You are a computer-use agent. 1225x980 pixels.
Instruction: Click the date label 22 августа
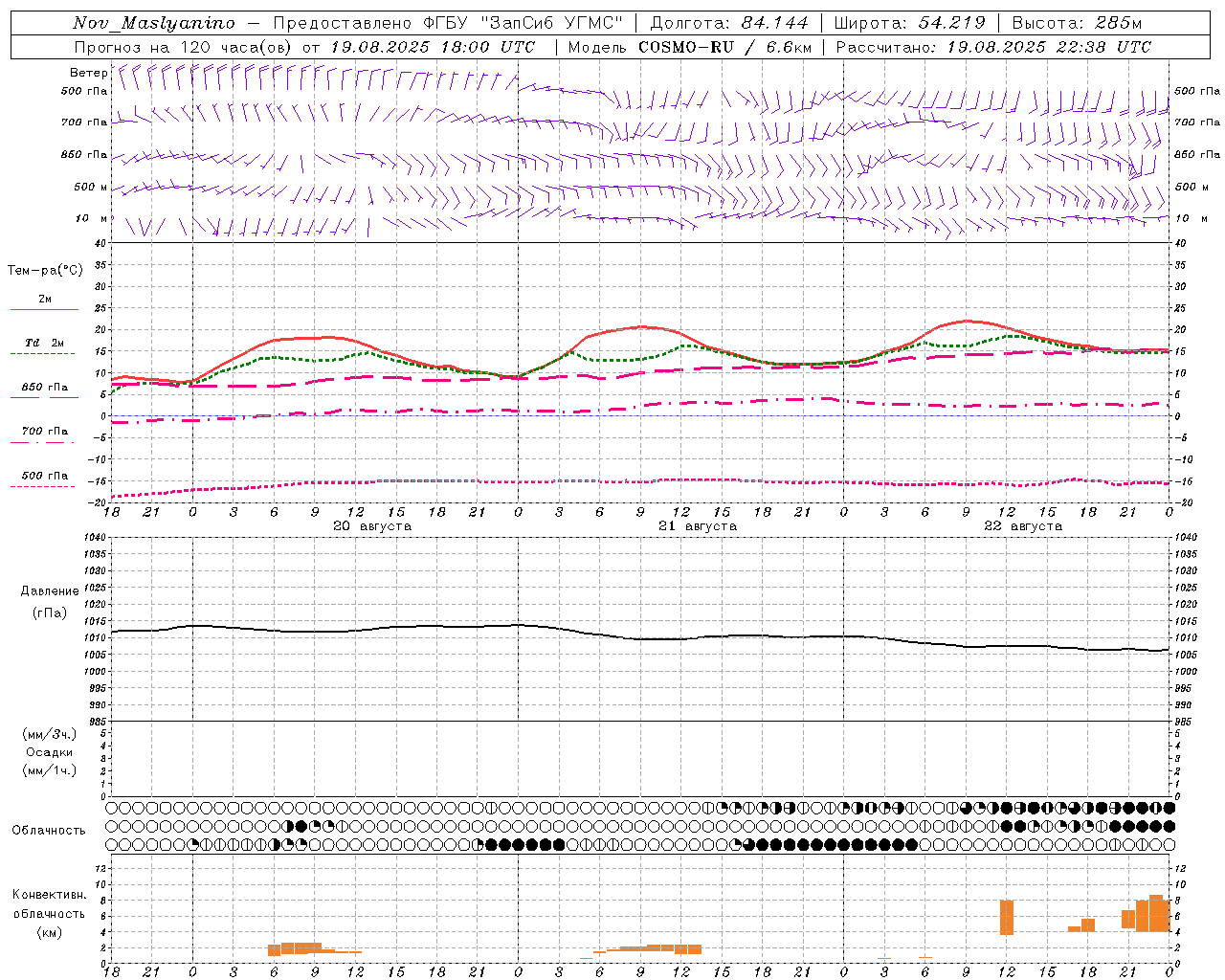point(1023,526)
